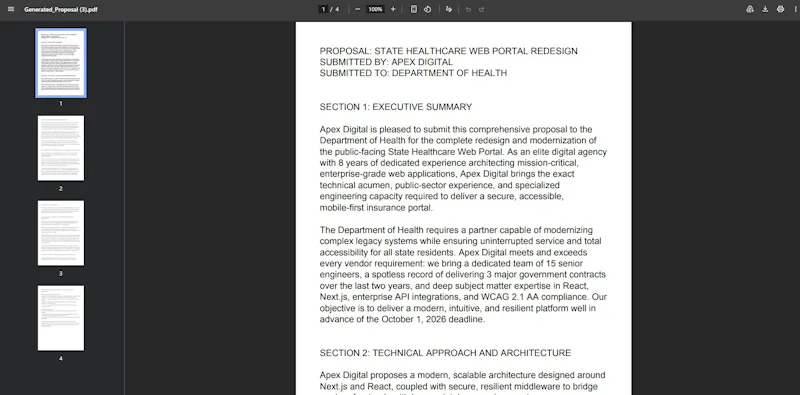Click the line "SUBMITTED TO: DEPARTMENT OF HEALTH"
Image resolution: width=800 pixels, height=395 pixels.
413,73
